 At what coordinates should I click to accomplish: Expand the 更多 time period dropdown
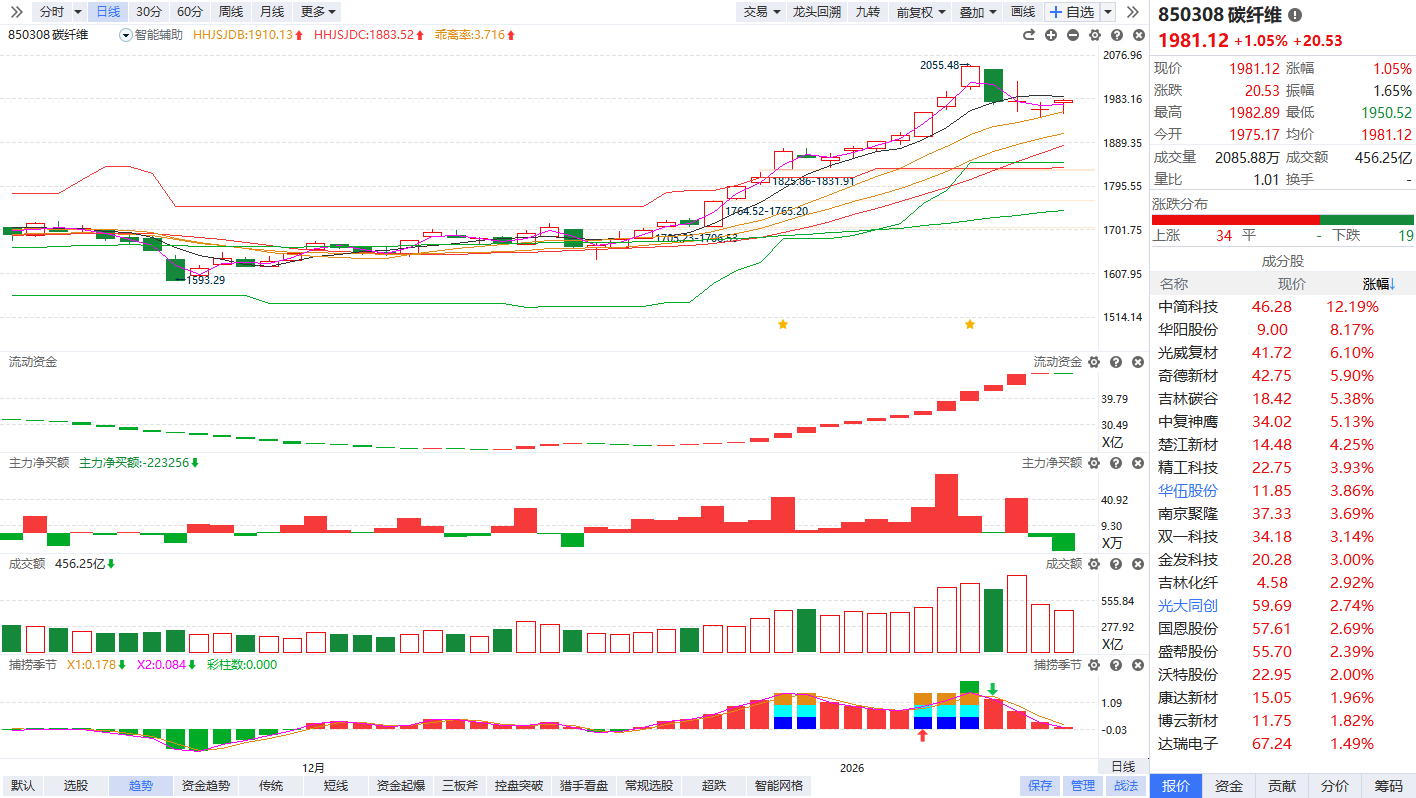[318, 12]
